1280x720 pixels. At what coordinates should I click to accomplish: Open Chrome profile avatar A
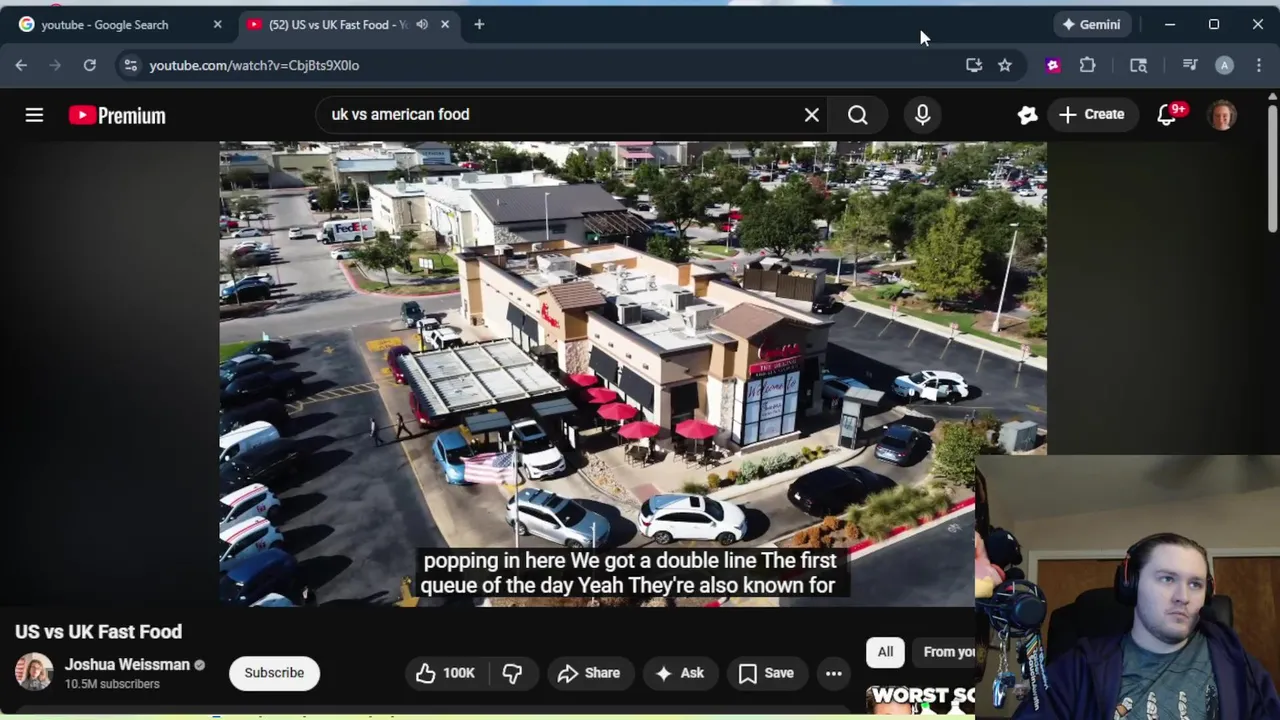[x=1224, y=65]
